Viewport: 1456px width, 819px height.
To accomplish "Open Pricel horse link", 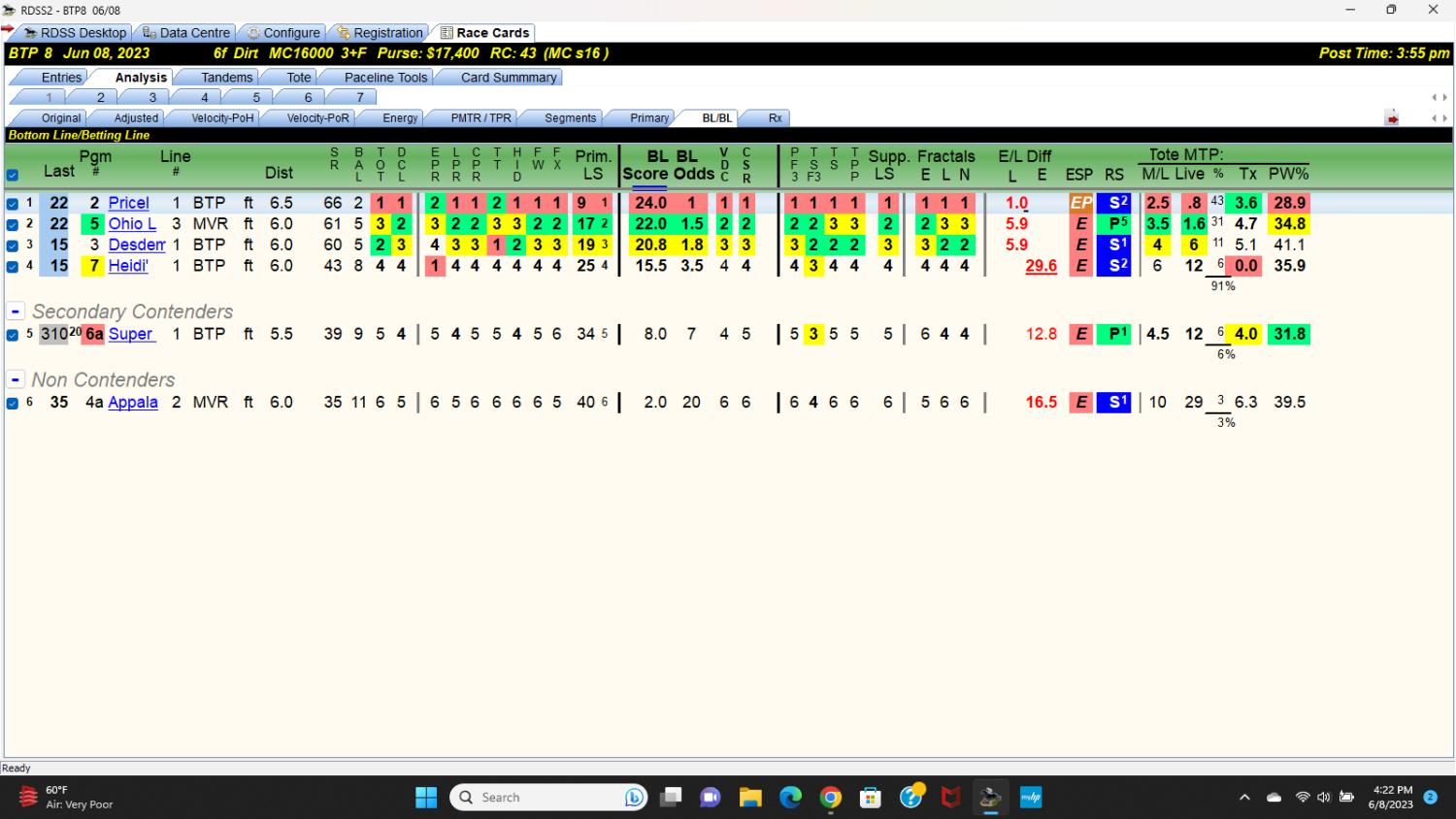I will point(128,203).
